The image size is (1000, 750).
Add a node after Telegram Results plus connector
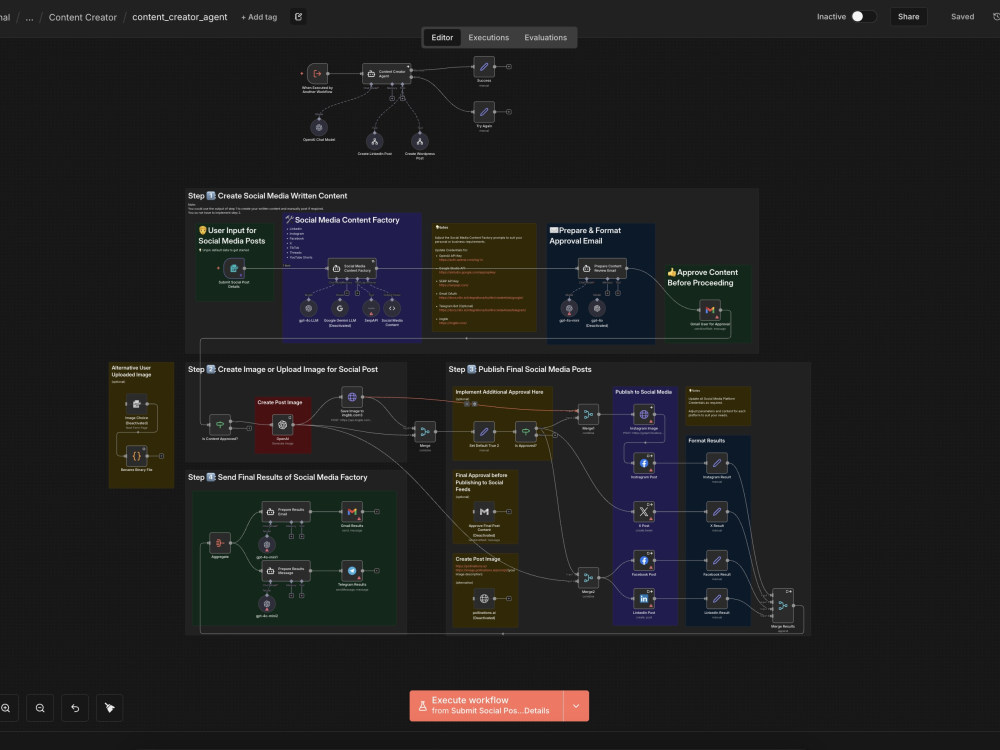377,571
